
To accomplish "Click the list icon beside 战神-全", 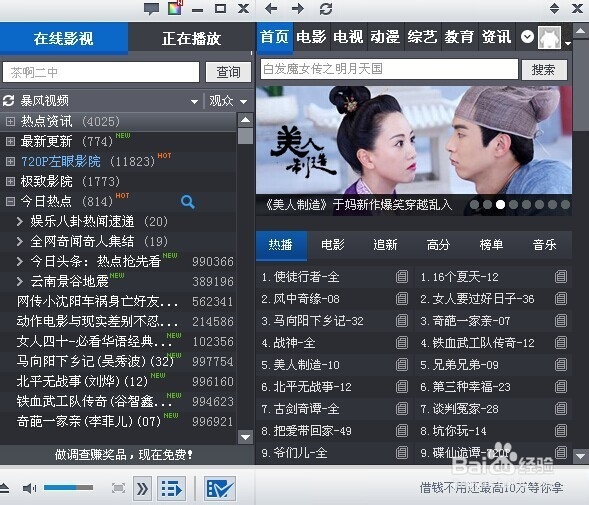I will pyautogui.click(x=402, y=342).
